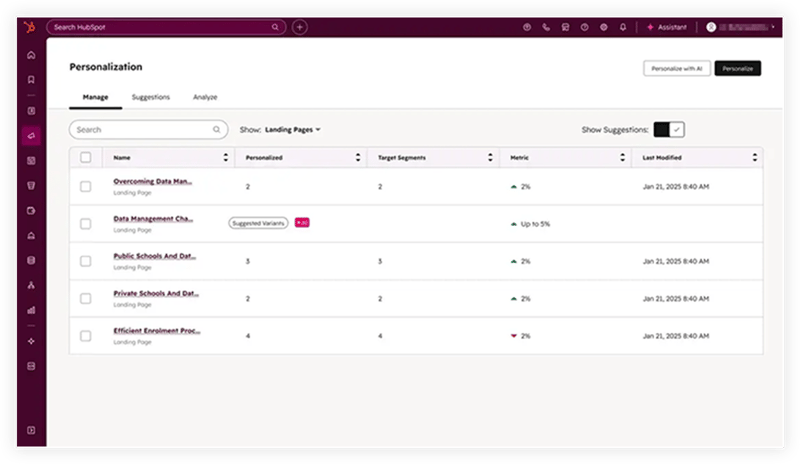Open the Bookmarks icon in sidebar
The image size is (800, 464).
tap(31, 80)
